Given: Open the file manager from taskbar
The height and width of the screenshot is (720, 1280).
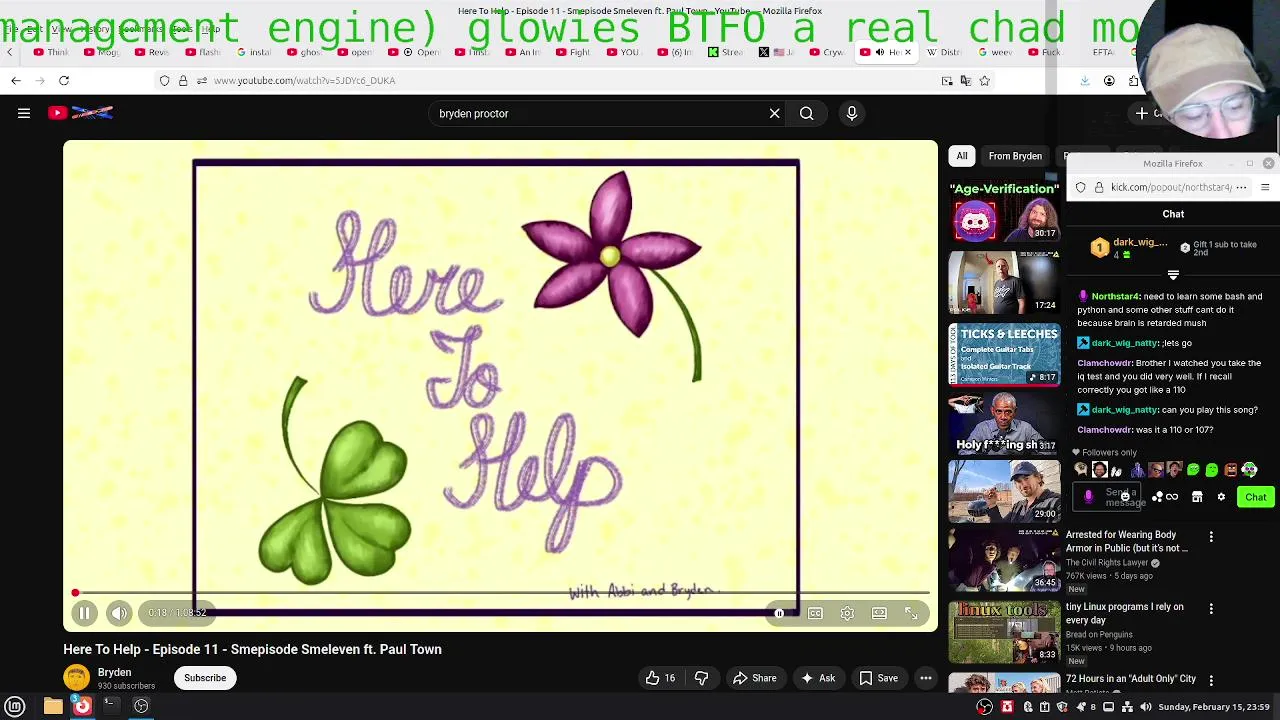Looking at the screenshot, I should pos(53,707).
